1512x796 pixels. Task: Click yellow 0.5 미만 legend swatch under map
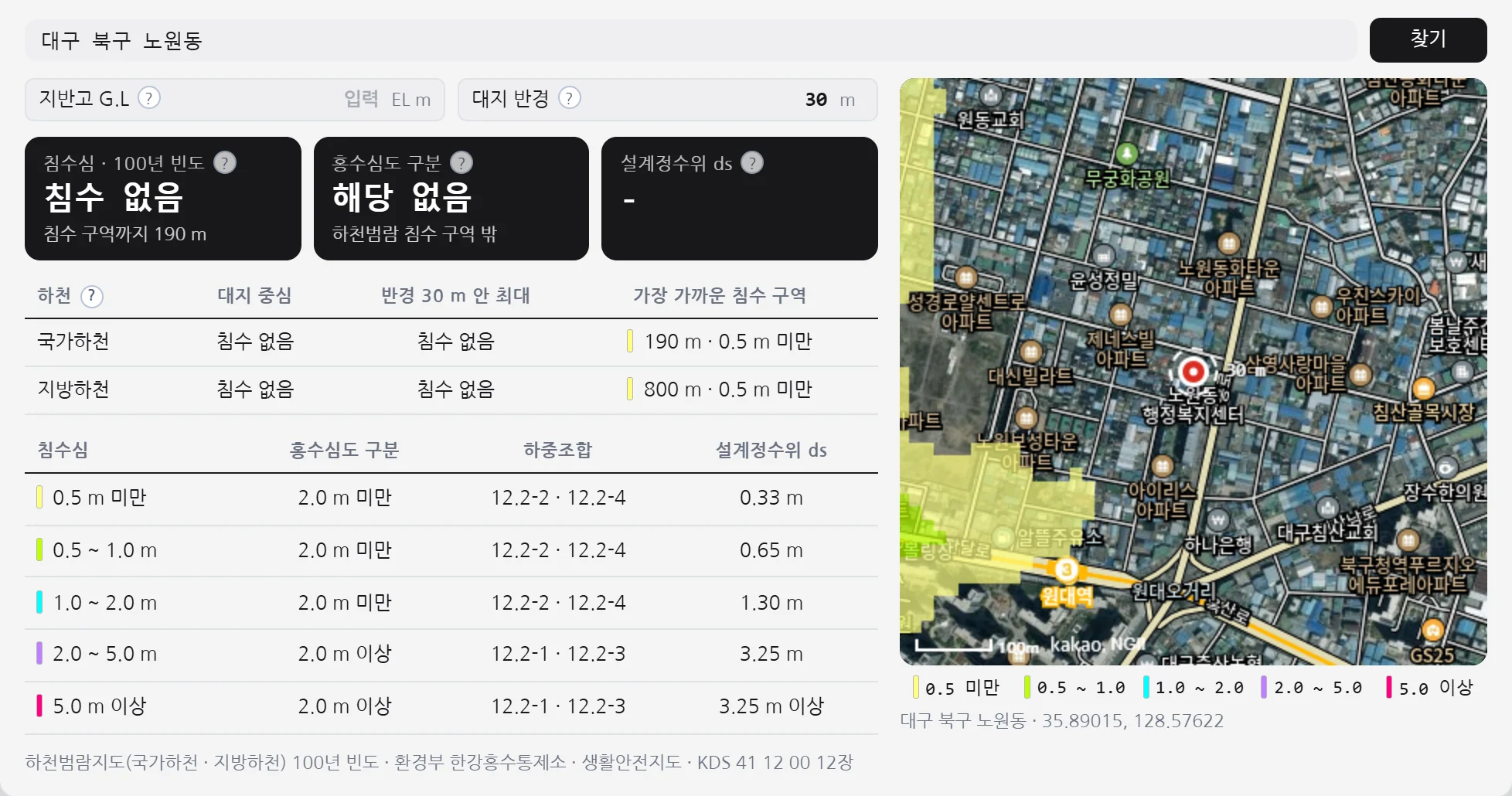[916, 687]
